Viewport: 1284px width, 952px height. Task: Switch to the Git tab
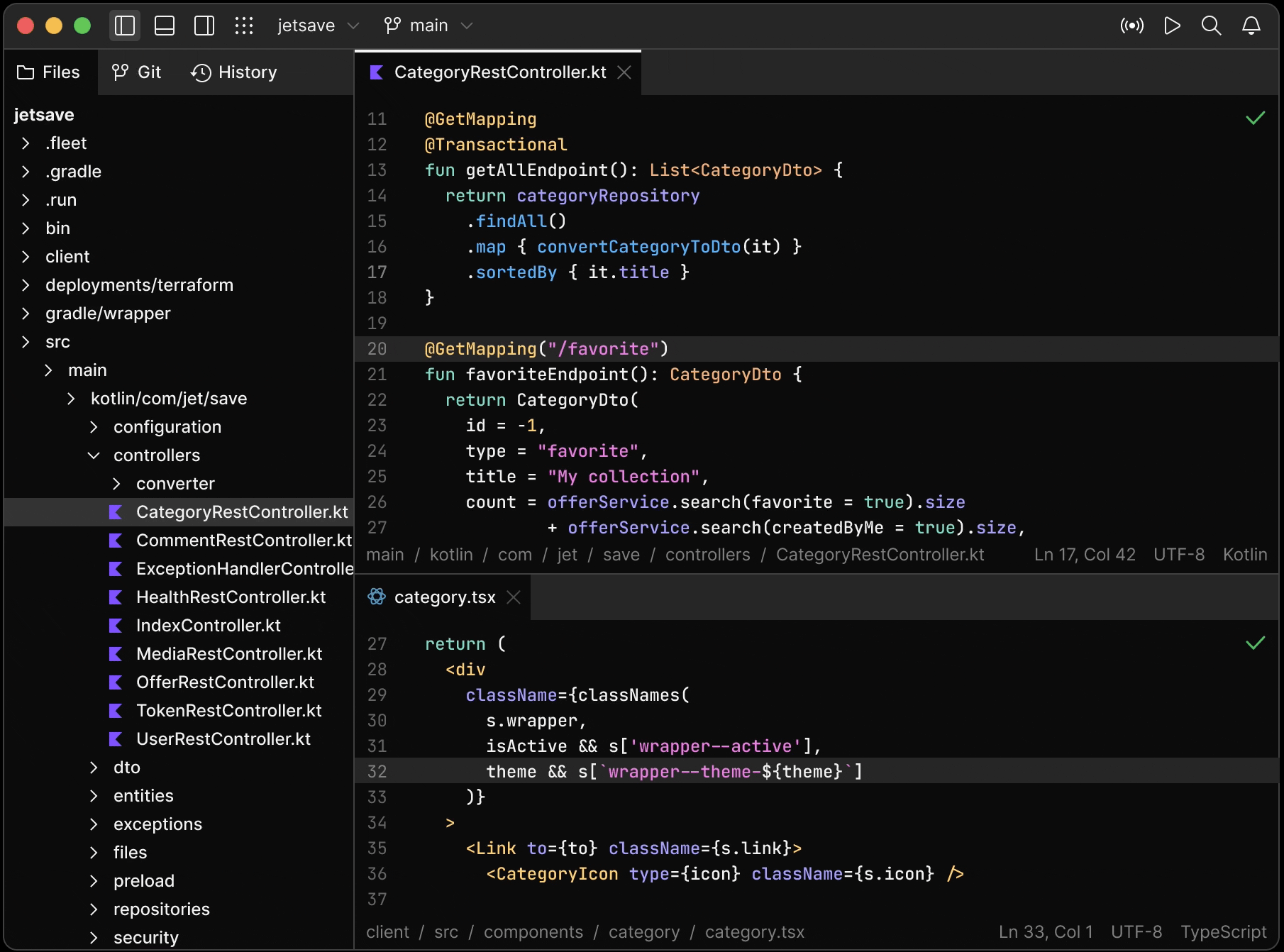coord(137,72)
